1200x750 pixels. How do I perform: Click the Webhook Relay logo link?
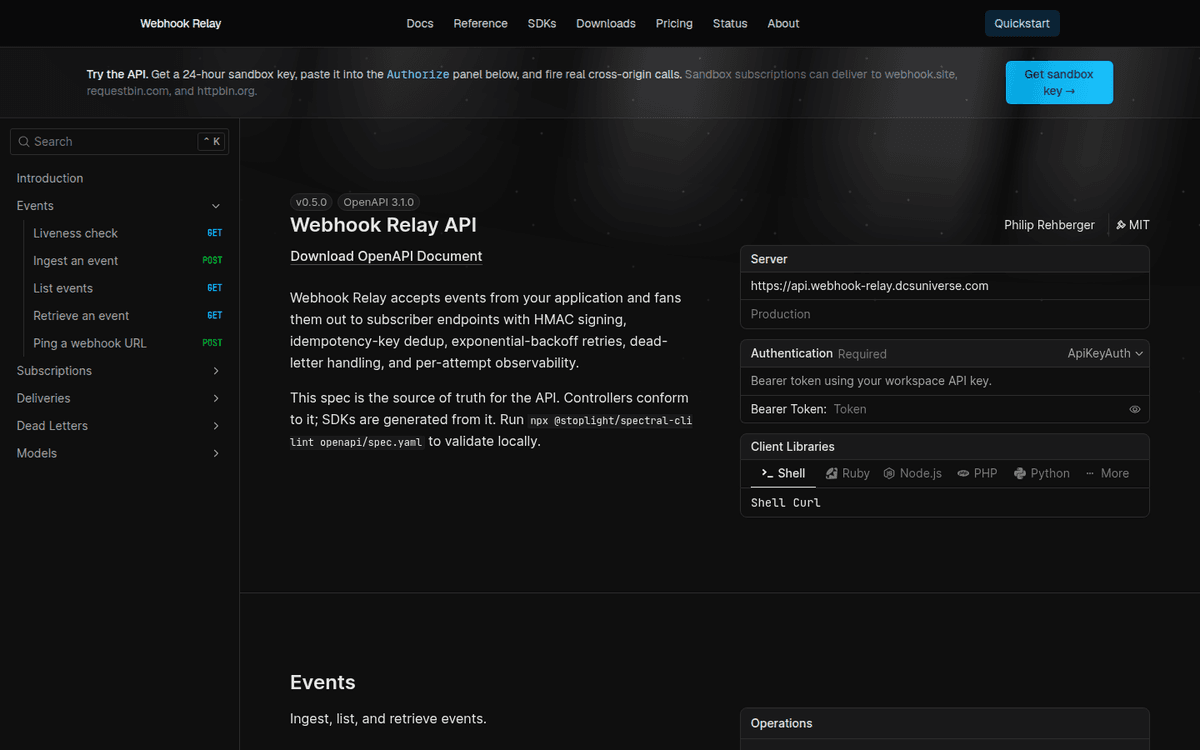[180, 23]
